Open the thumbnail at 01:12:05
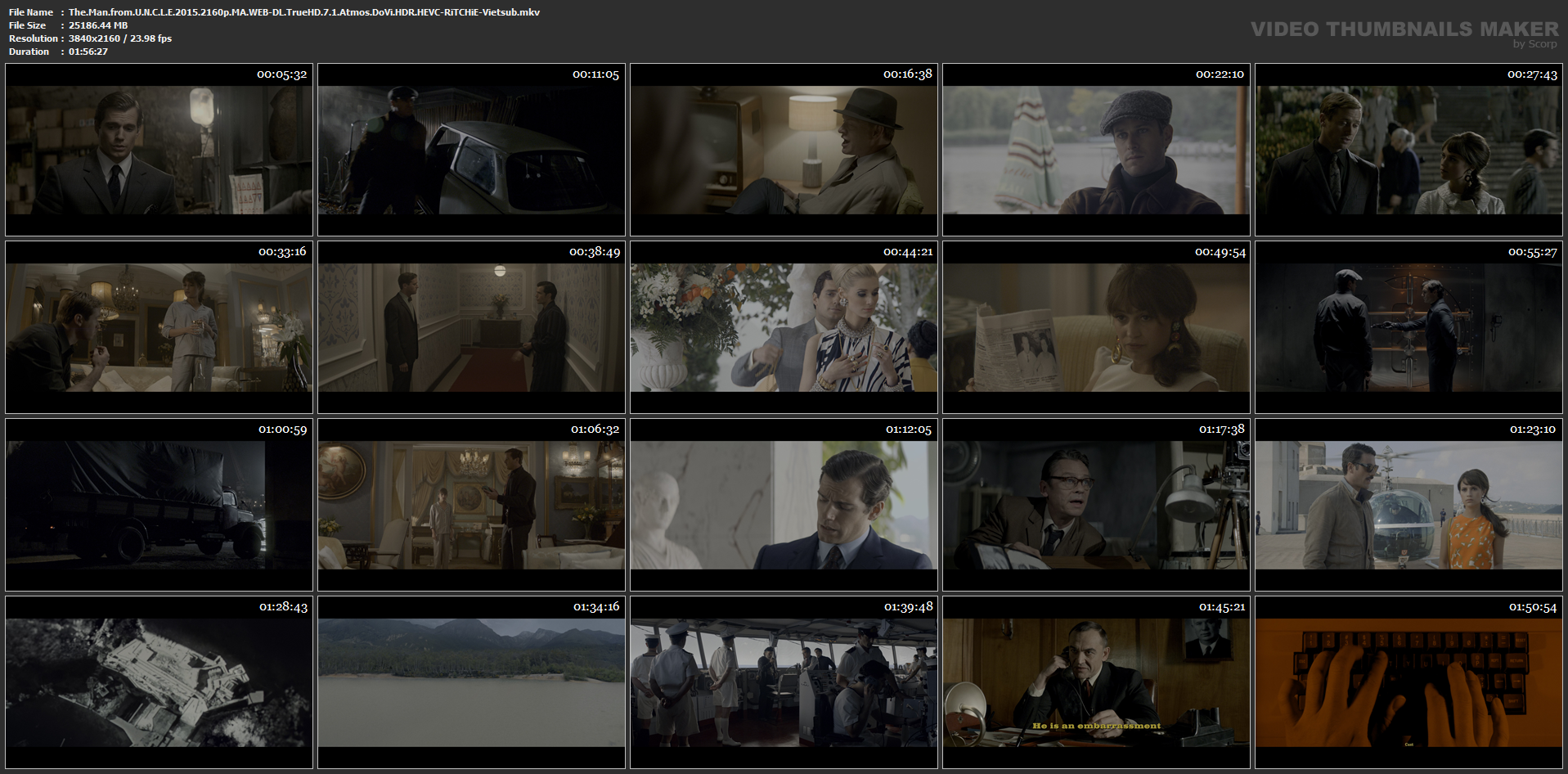The image size is (1568, 774). tap(784, 505)
